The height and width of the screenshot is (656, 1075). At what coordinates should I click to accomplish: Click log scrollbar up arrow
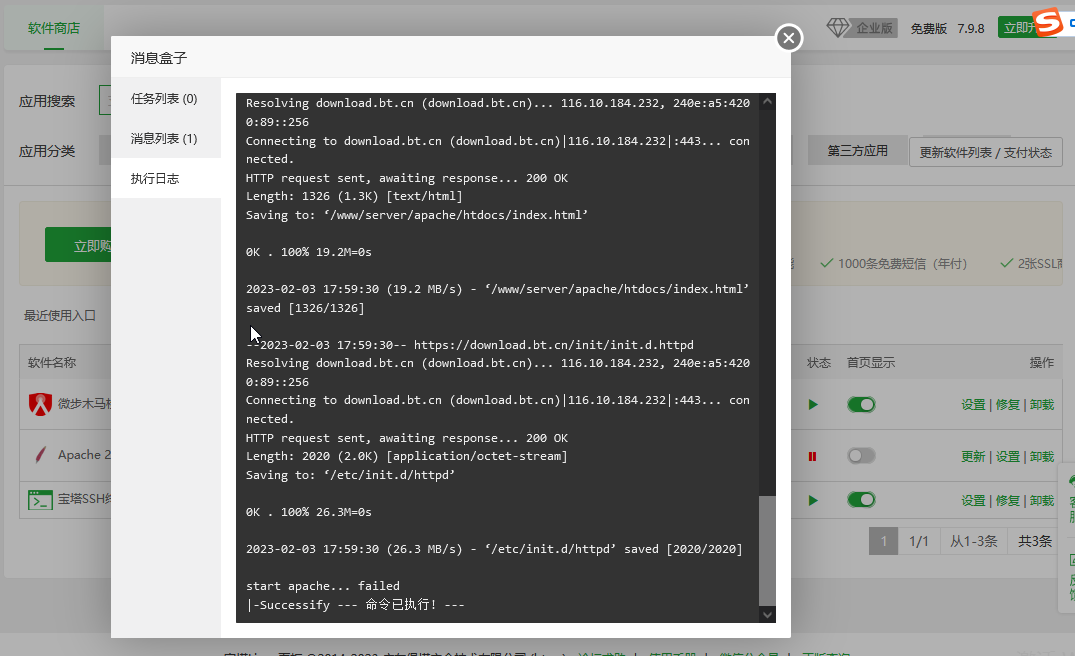point(767,101)
